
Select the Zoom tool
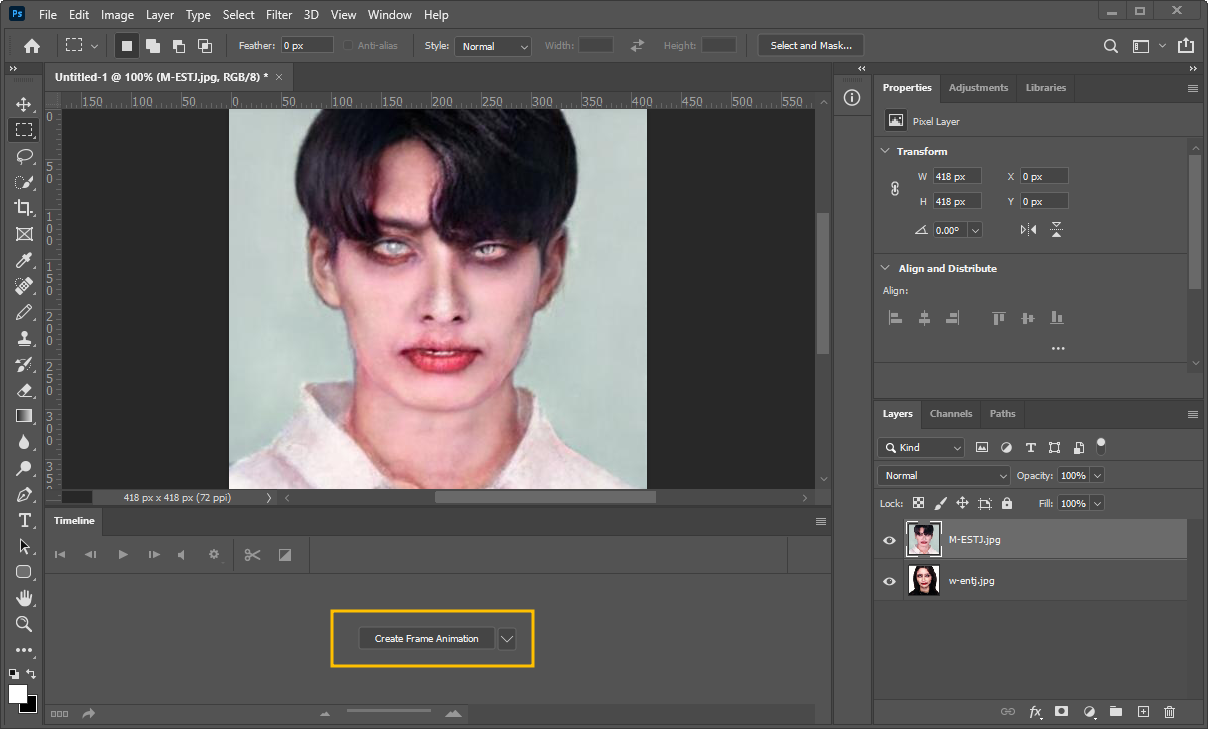coord(24,624)
